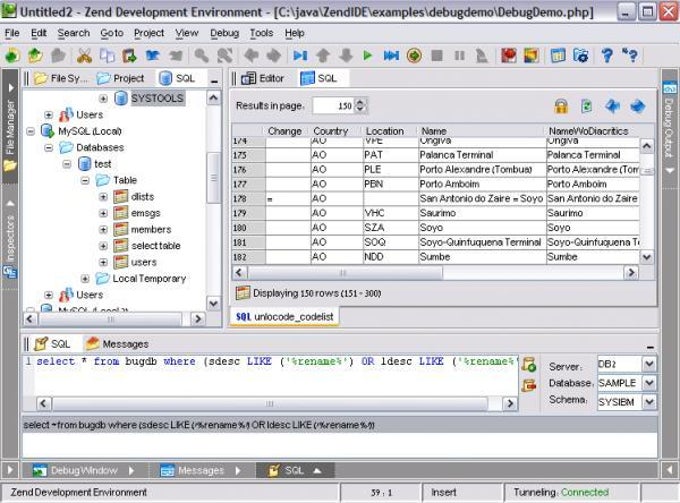Click the grey stop debug square

pyautogui.click(x=437, y=56)
